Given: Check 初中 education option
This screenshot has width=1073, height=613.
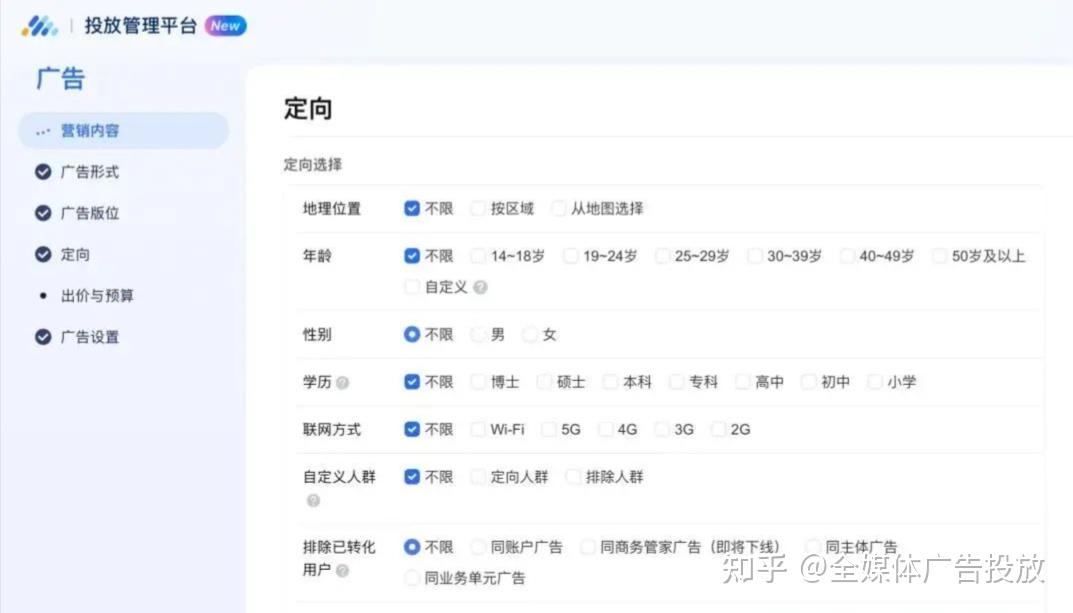Looking at the screenshot, I should coord(808,382).
